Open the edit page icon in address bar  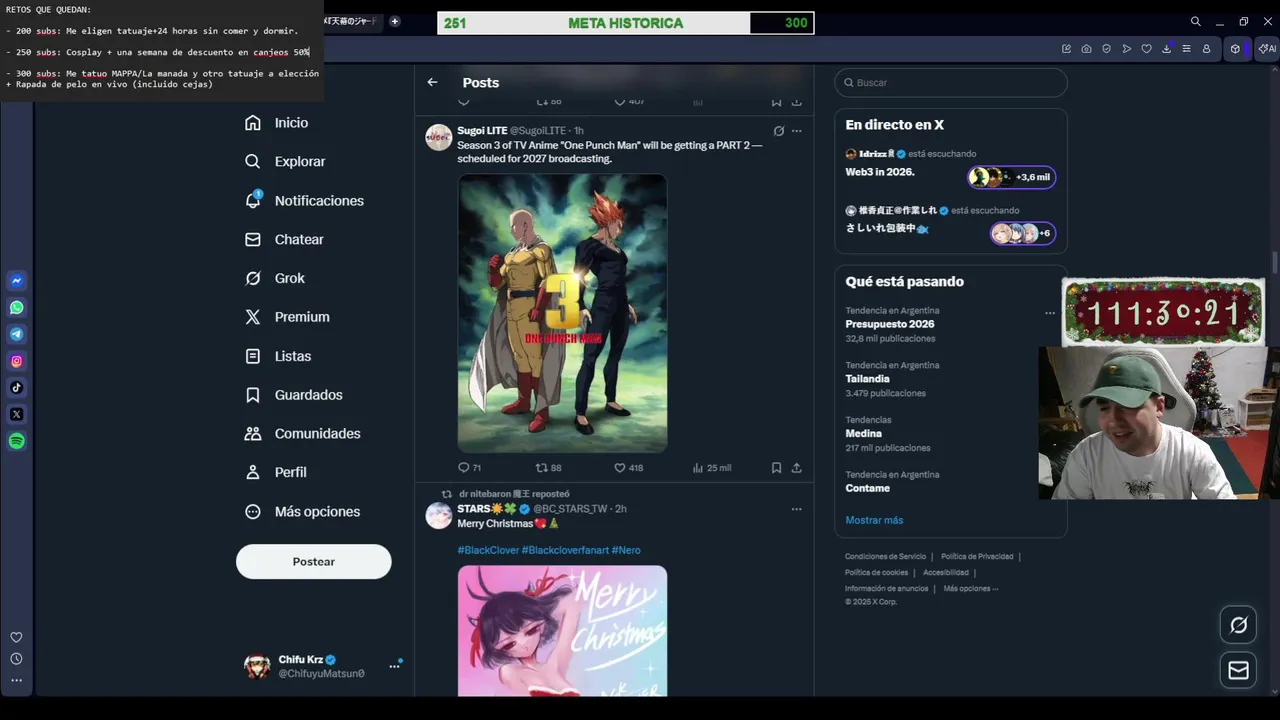[x=1066, y=49]
